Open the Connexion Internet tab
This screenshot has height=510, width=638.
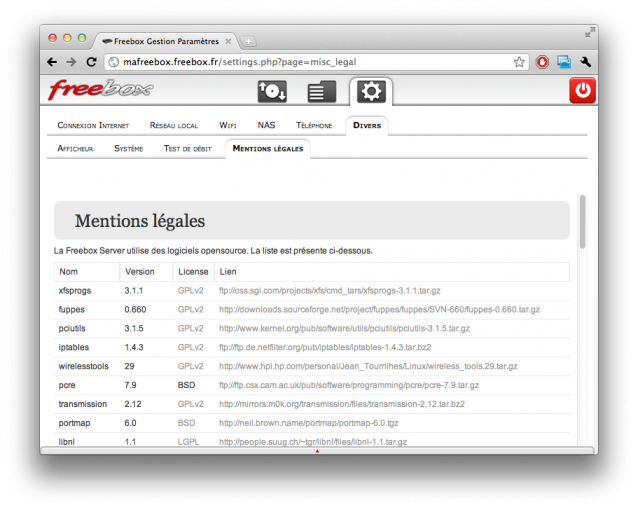click(x=93, y=125)
